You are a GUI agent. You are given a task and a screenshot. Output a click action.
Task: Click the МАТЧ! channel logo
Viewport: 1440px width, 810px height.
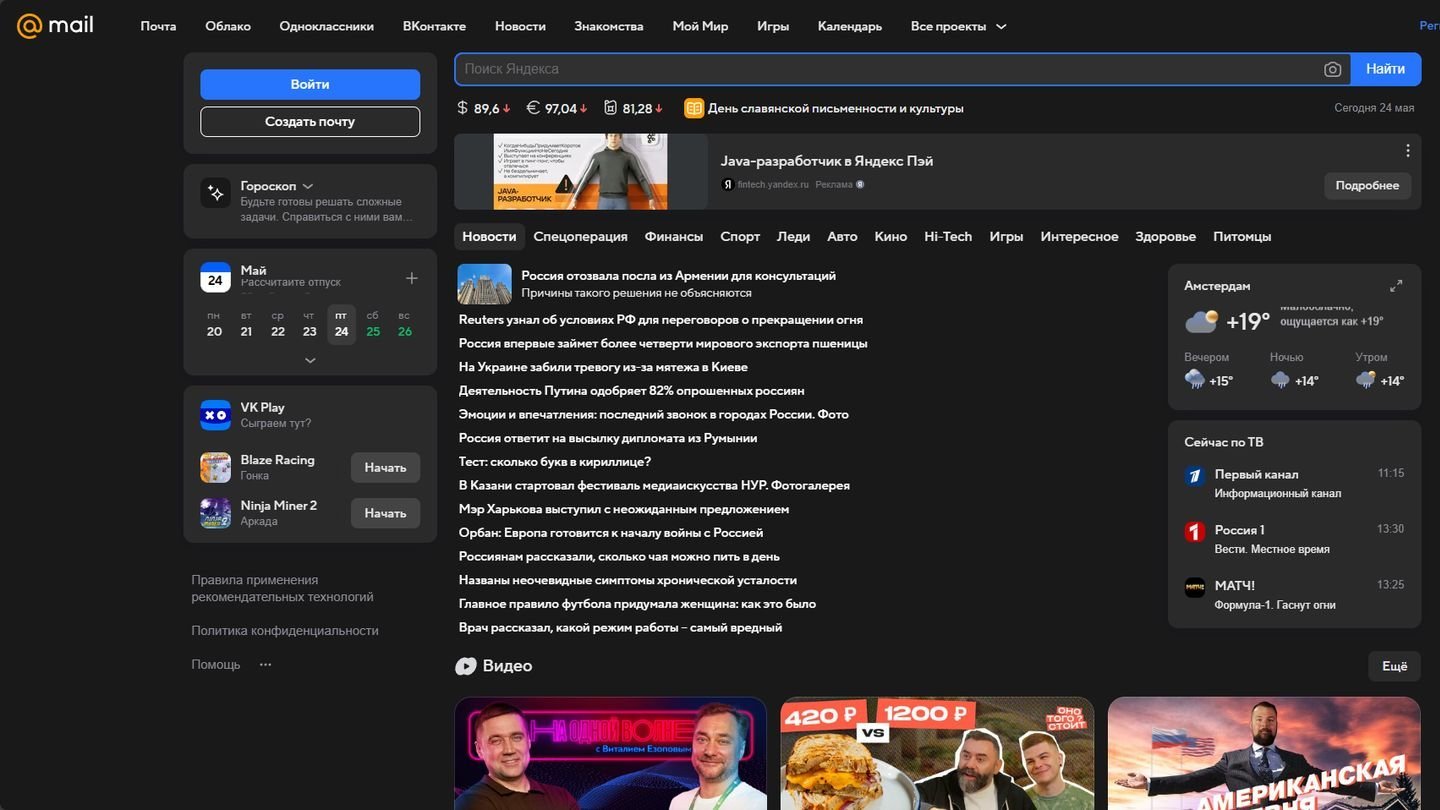click(x=1194, y=587)
